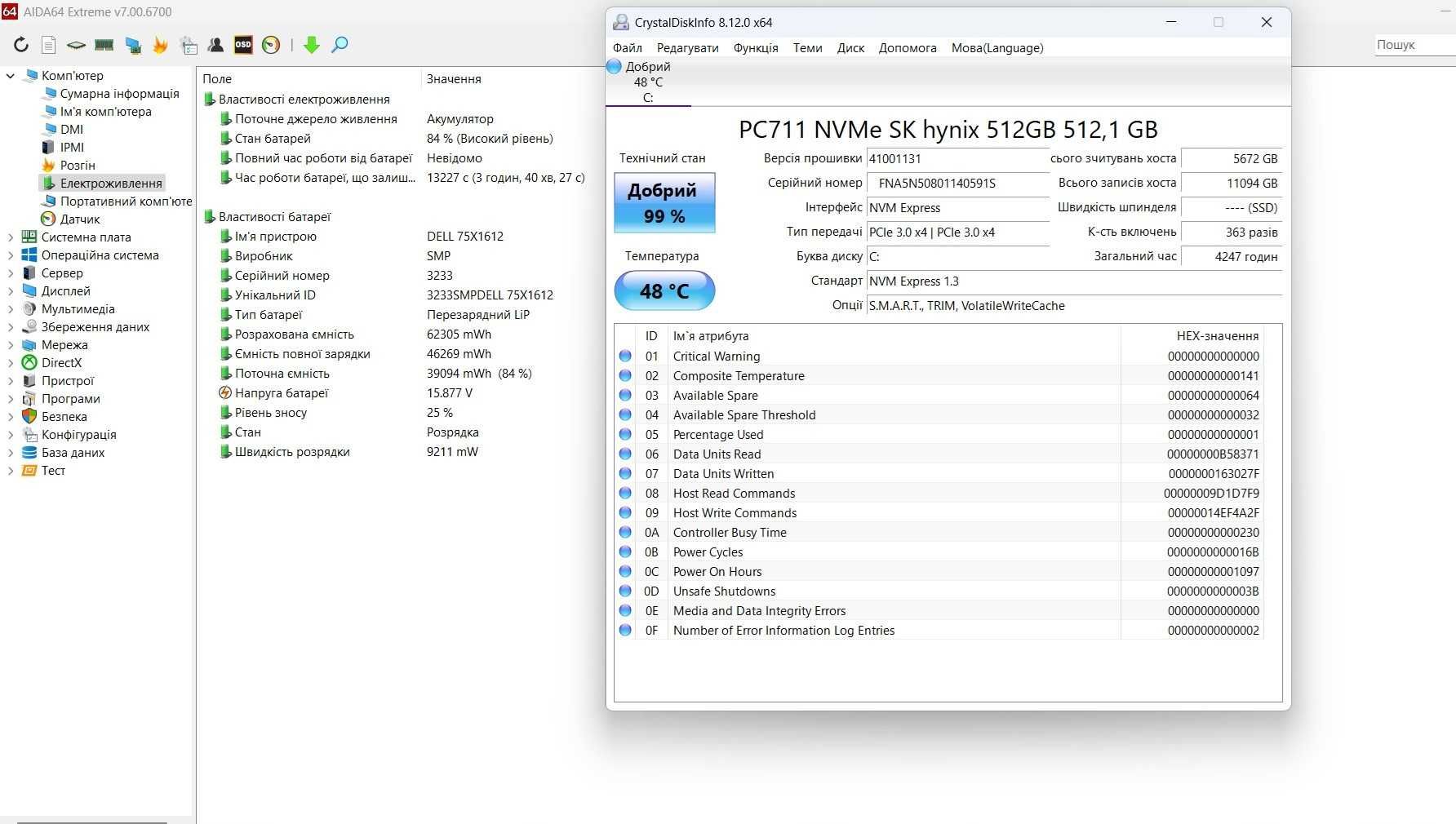Open the Функція menu

tap(756, 48)
